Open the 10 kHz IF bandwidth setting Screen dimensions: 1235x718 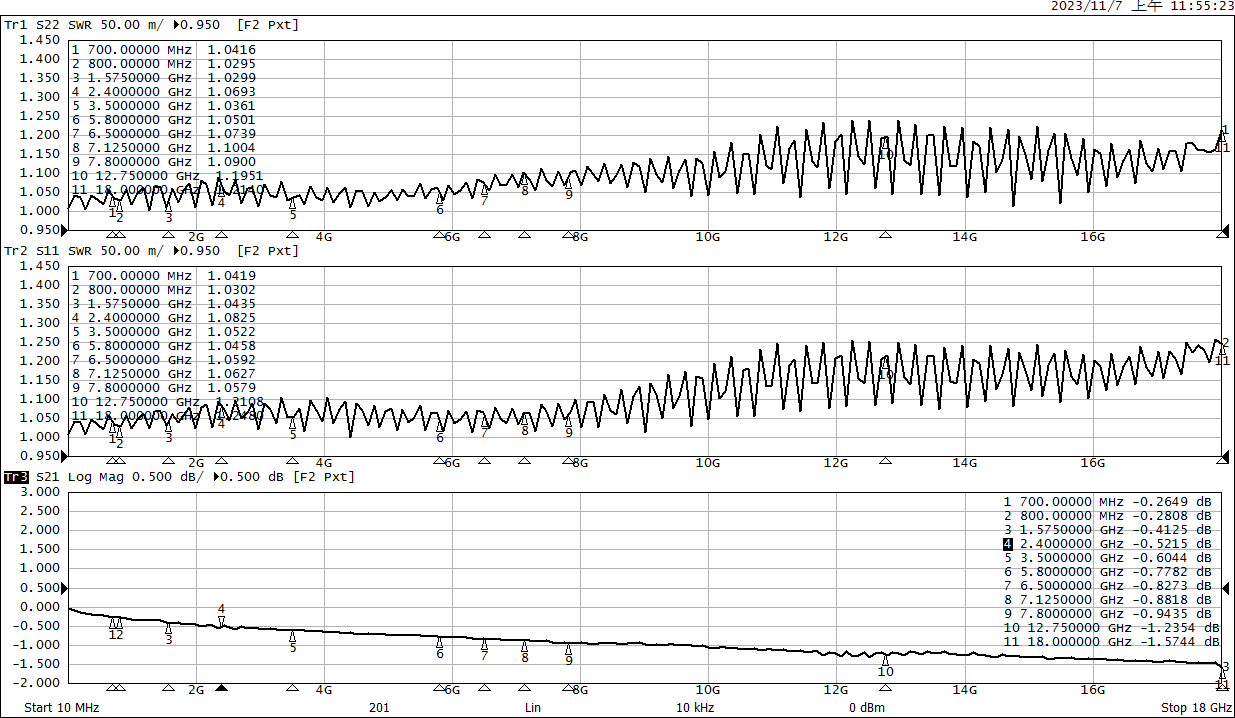pos(694,708)
